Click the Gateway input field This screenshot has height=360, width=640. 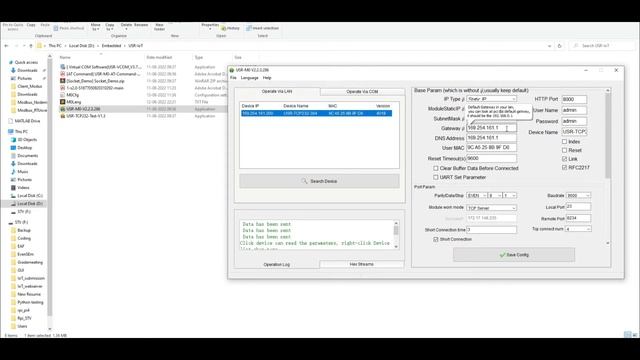(x=491, y=128)
